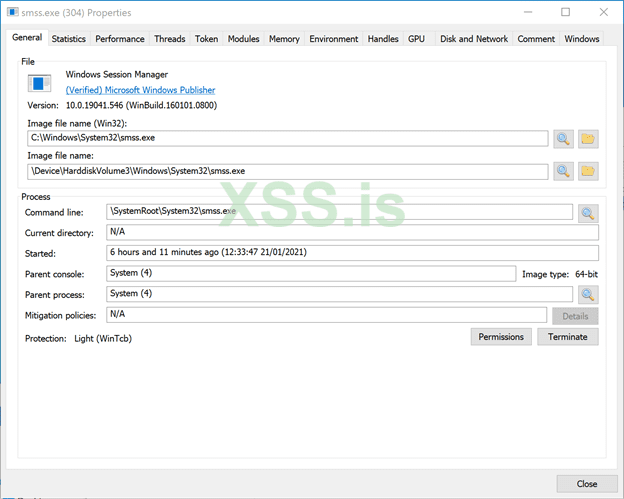Maximize the Properties window
The width and height of the screenshot is (624, 499).
point(566,12)
